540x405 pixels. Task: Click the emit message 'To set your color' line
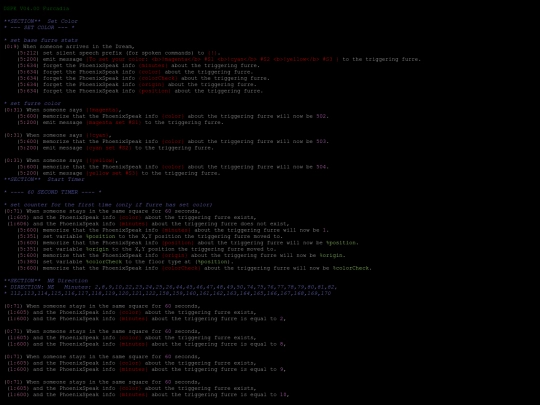click(x=219, y=59)
